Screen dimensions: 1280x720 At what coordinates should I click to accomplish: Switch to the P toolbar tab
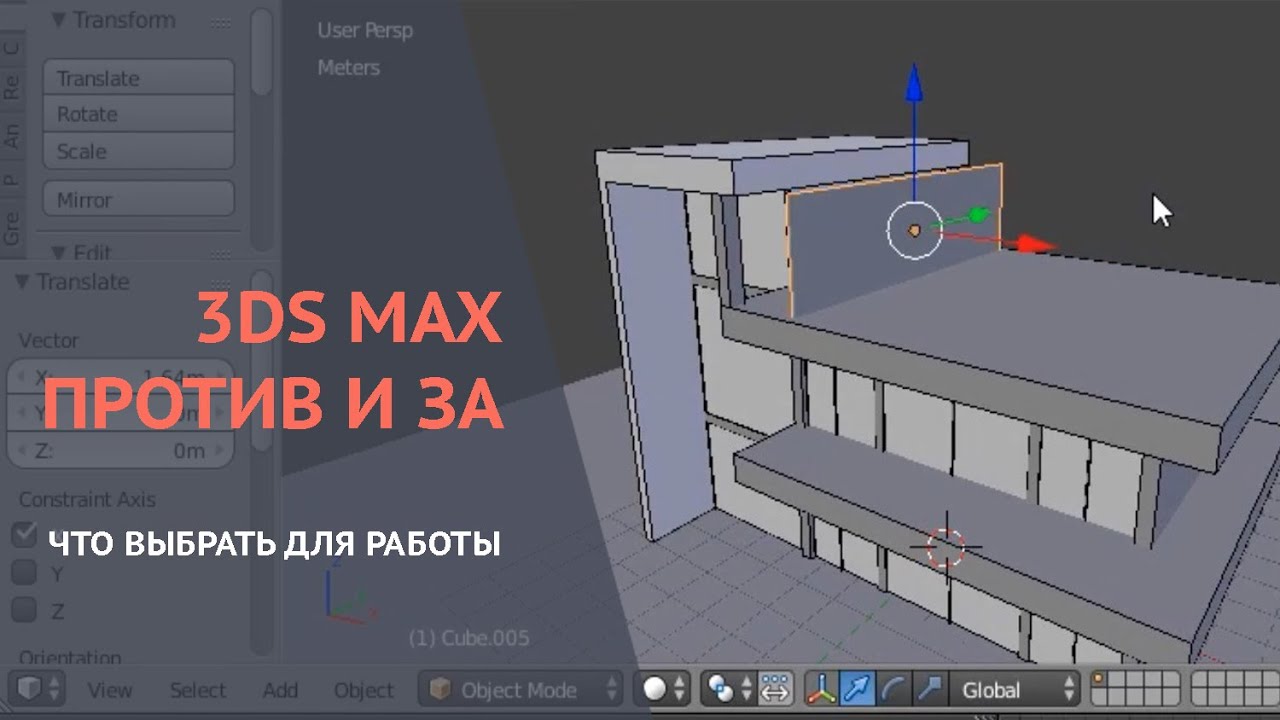[x=12, y=180]
